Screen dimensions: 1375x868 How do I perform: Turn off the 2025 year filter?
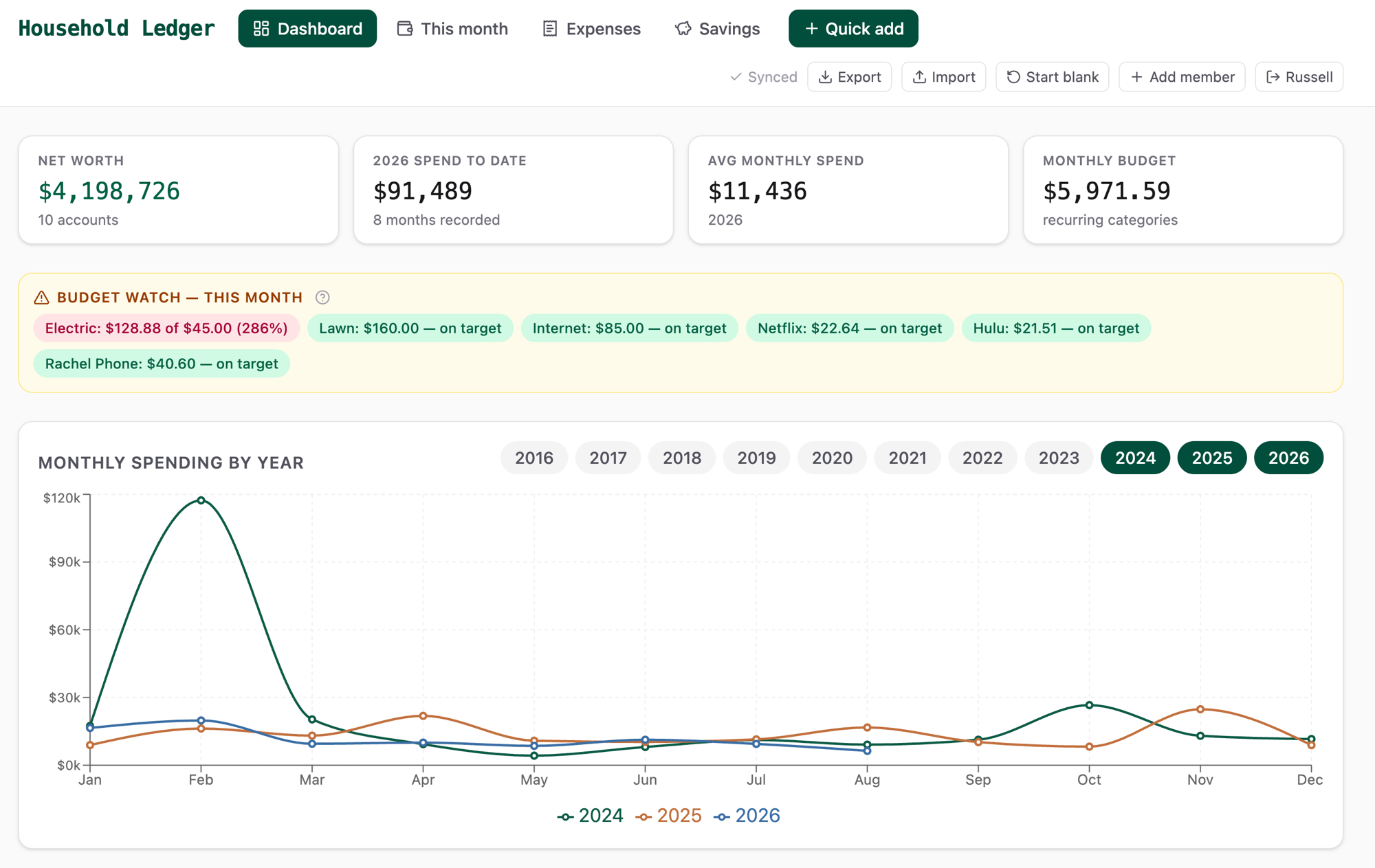click(x=1212, y=458)
